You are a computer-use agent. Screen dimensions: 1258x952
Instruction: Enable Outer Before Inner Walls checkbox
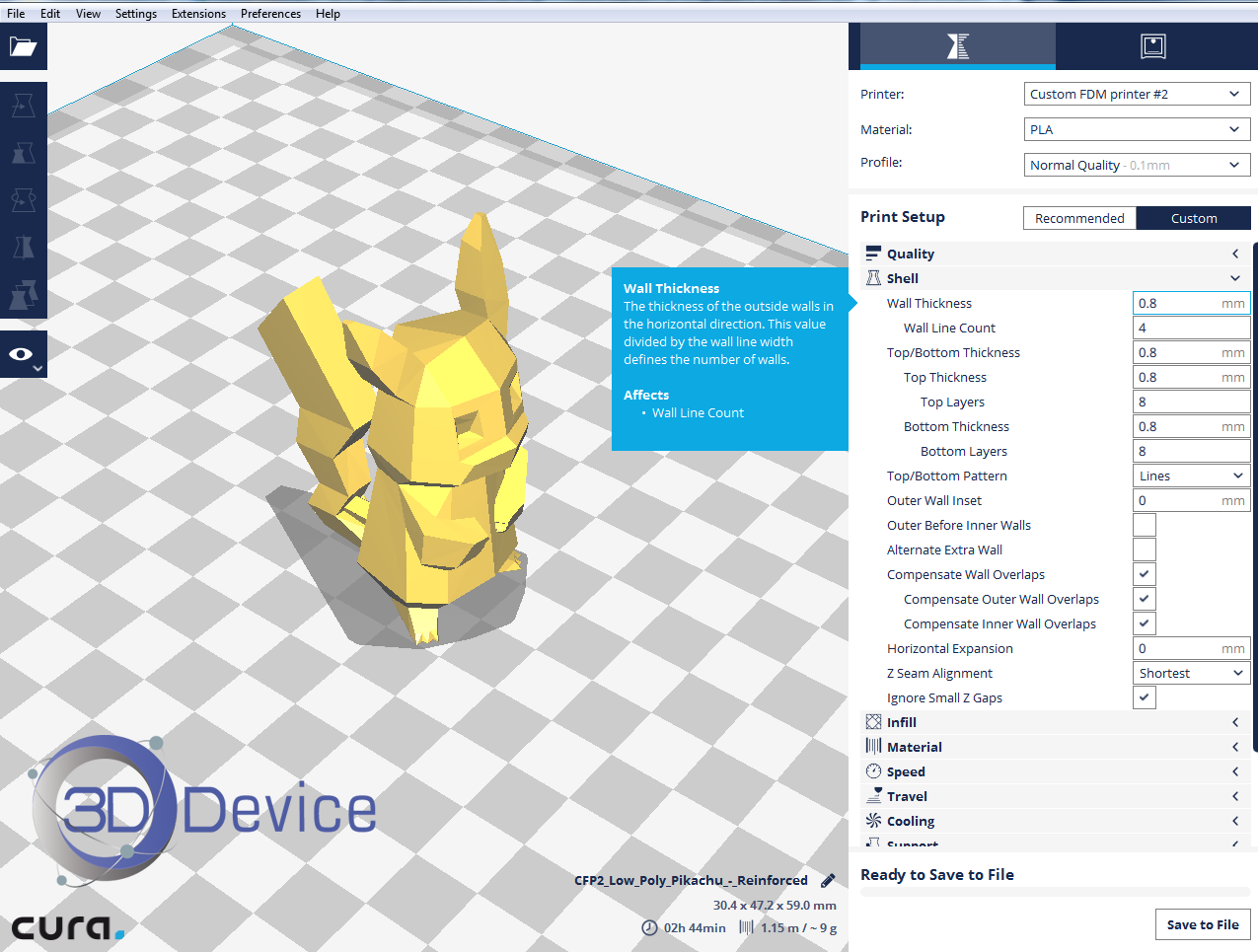point(1144,525)
